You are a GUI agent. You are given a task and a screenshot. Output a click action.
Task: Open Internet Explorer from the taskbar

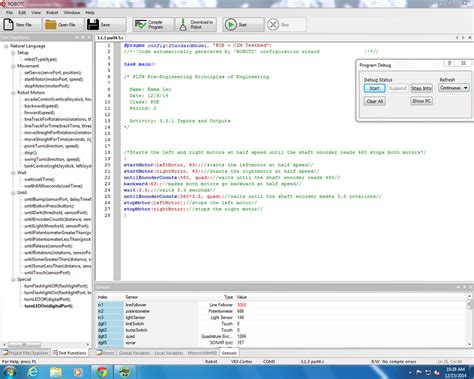pos(33,371)
